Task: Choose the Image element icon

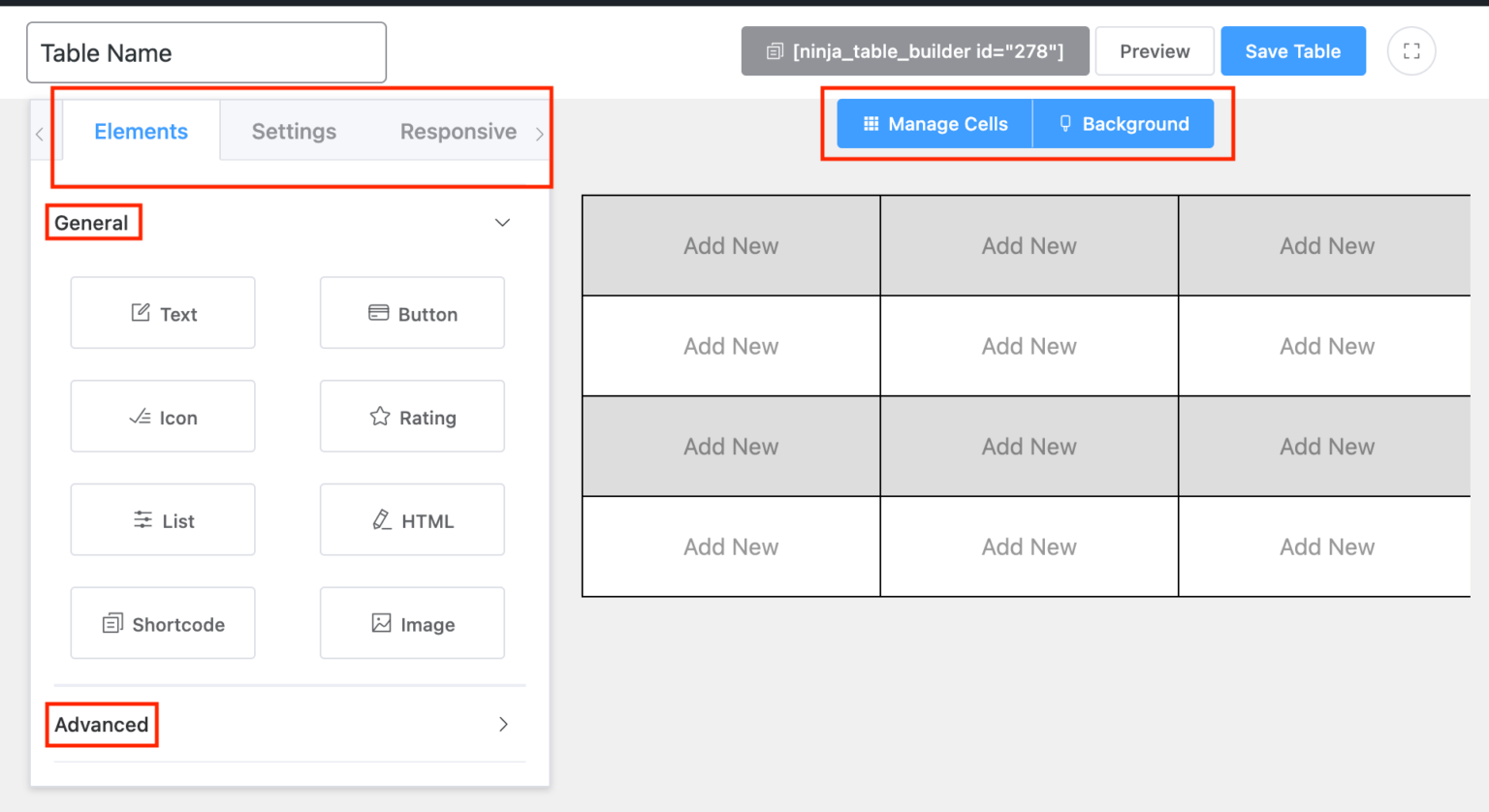Action: (412, 623)
